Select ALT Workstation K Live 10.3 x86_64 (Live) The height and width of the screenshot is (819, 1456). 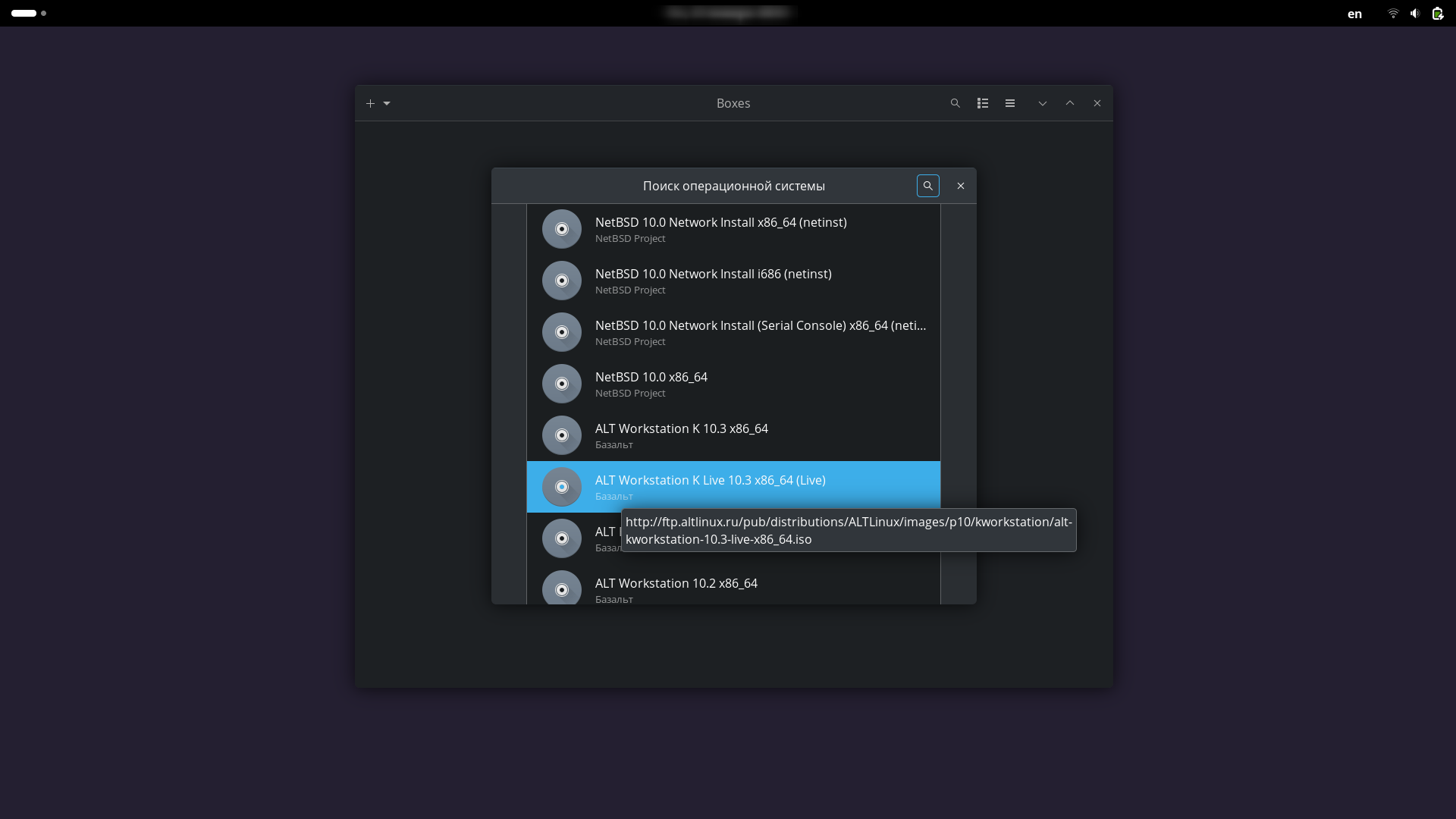[x=733, y=487]
